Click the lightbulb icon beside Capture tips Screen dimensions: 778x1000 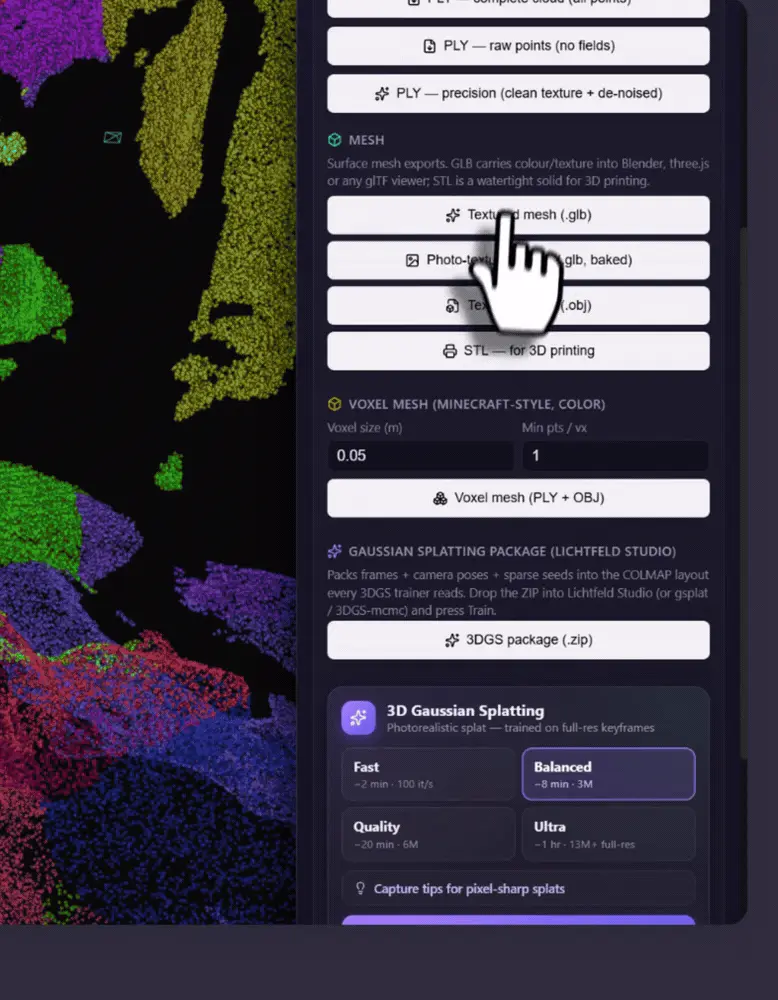point(360,888)
